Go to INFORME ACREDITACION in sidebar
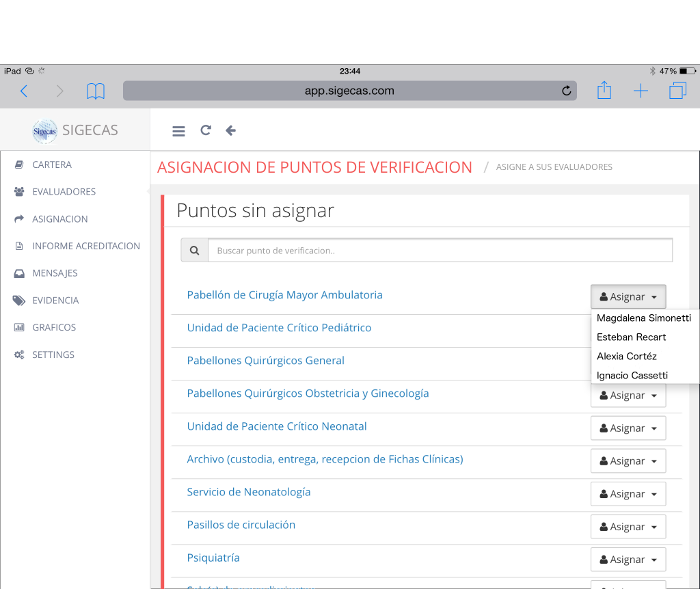 pos(86,246)
